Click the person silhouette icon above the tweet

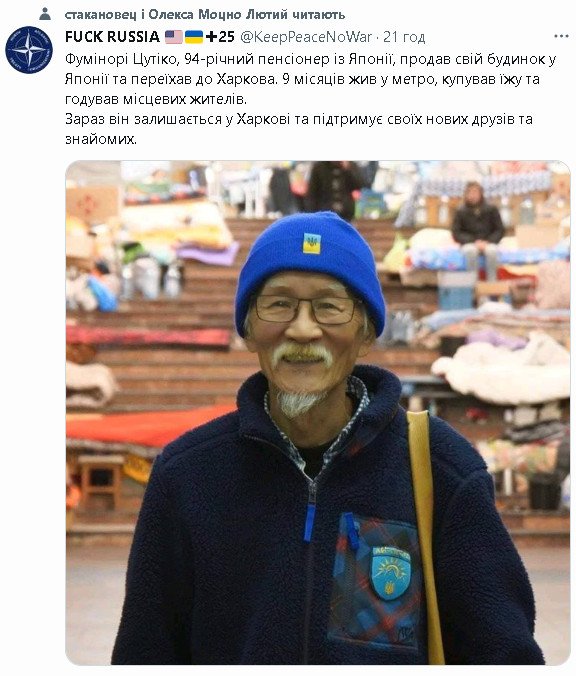pos(45,14)
